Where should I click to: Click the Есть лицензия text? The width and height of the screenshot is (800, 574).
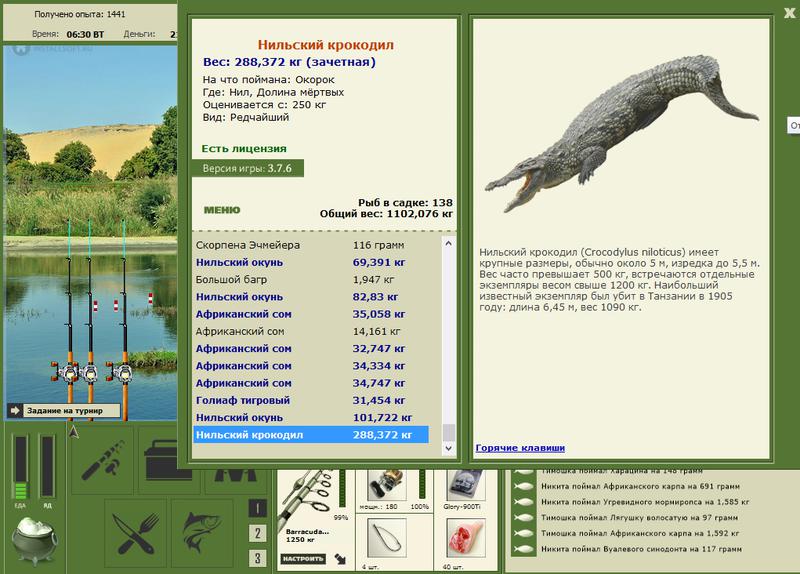click(244, 148)
